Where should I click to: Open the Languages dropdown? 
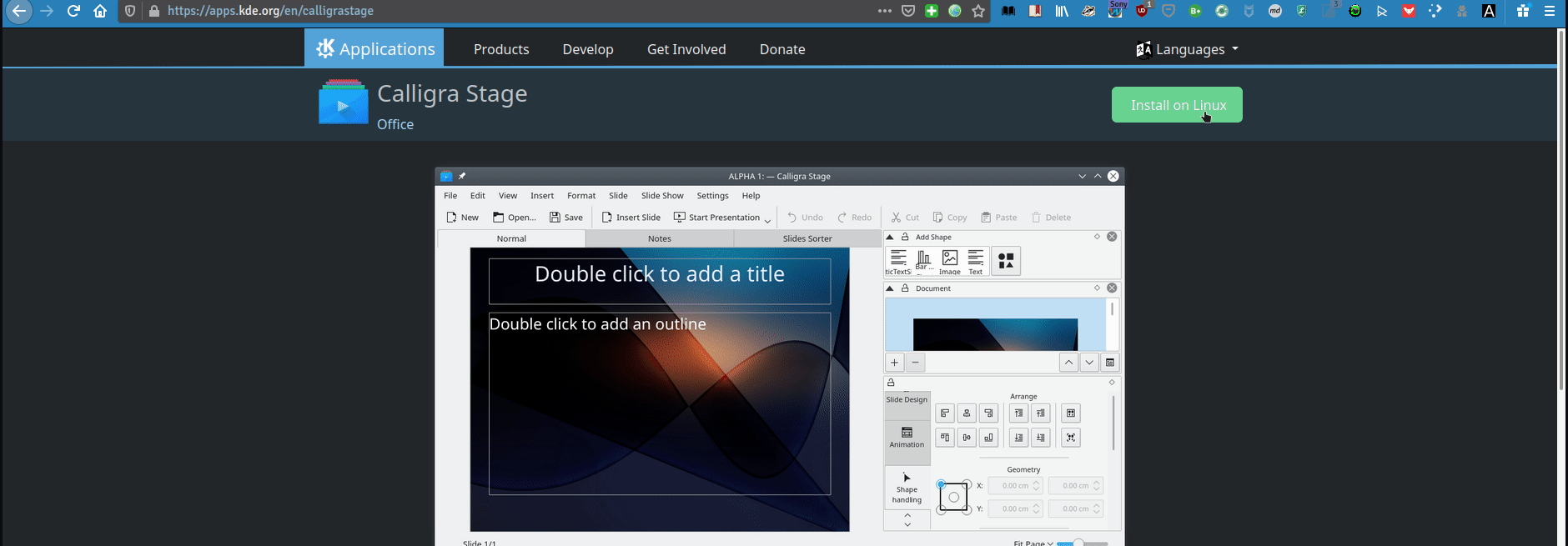click(x=1188, y=49)
